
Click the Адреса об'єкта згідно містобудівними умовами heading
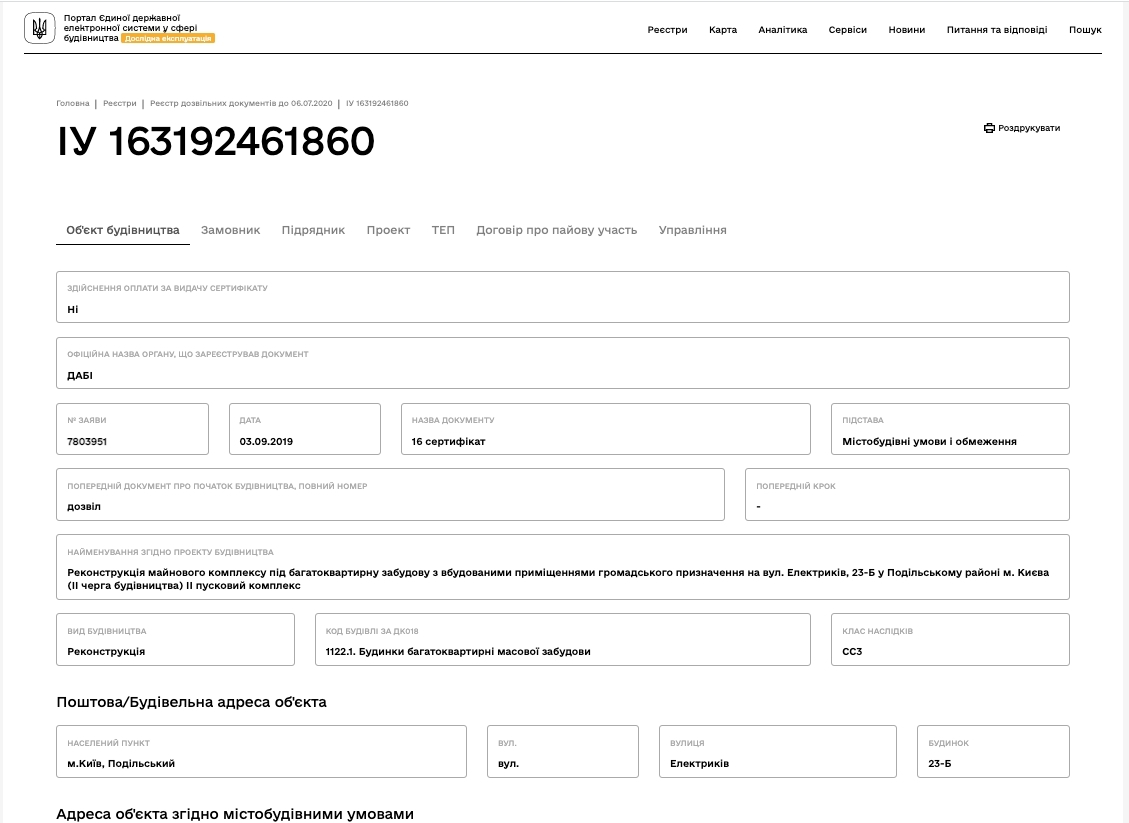[x=235, y=814]
